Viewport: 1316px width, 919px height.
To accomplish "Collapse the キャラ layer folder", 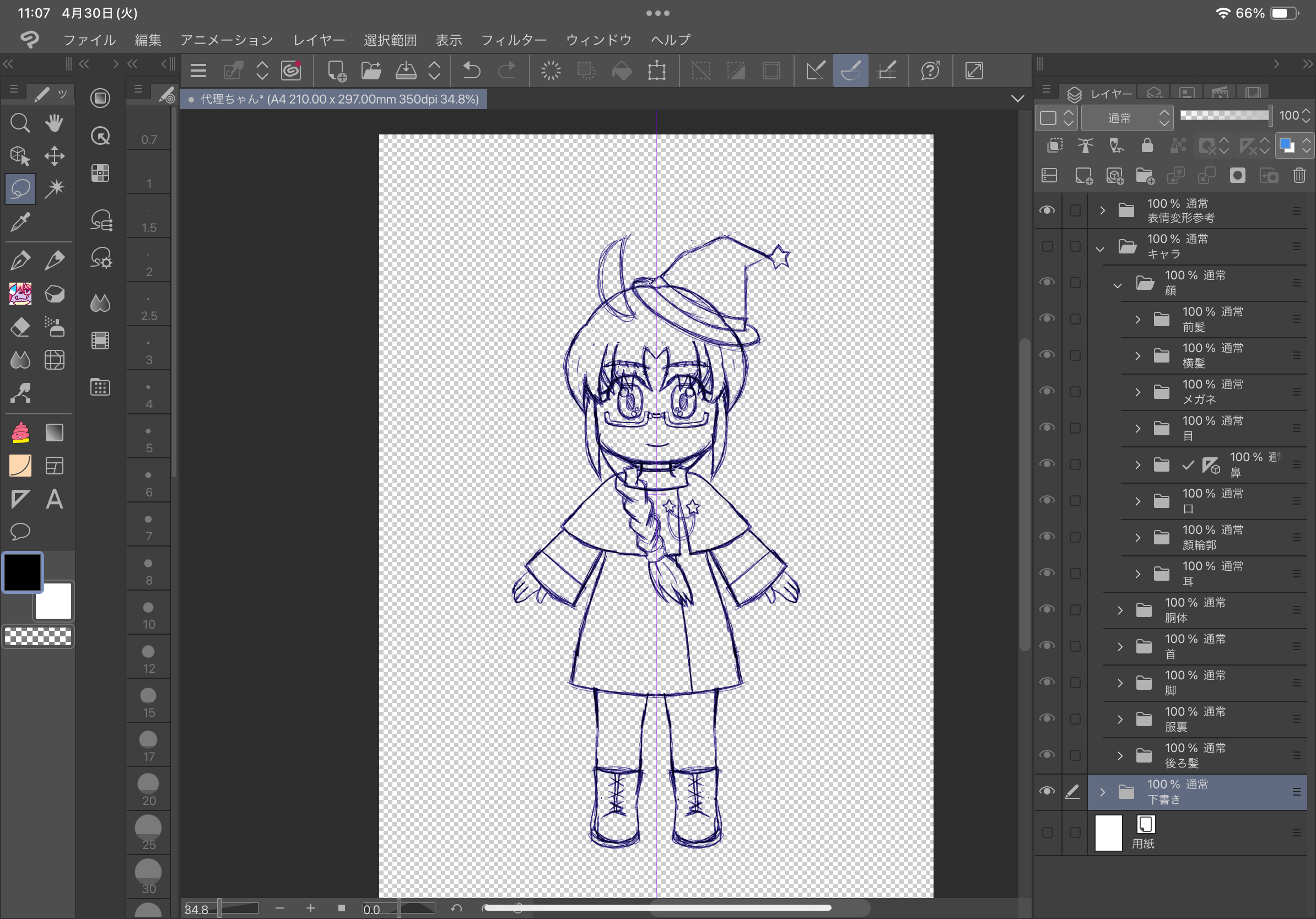I will 1100,248.
